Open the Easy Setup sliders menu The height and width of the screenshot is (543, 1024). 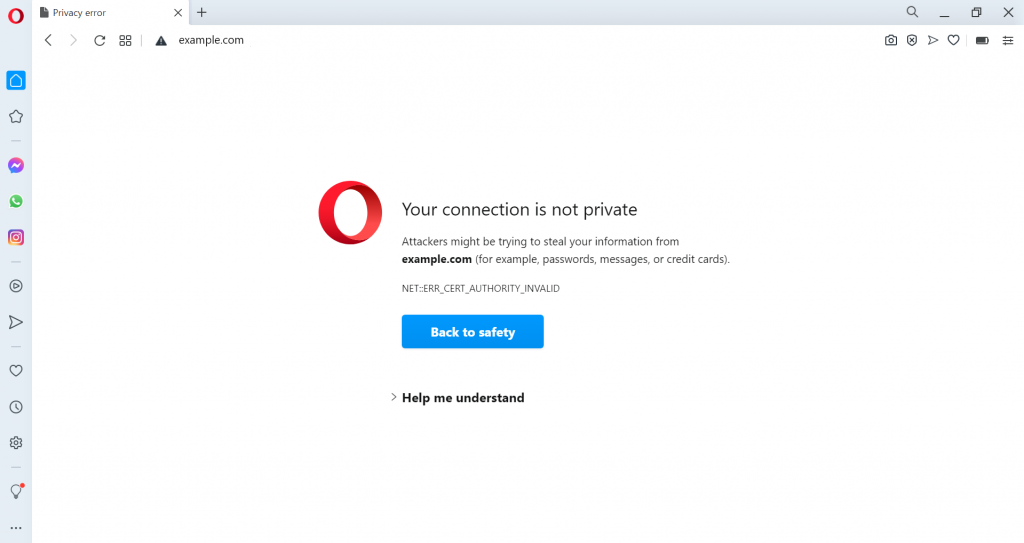point(1008,40)
